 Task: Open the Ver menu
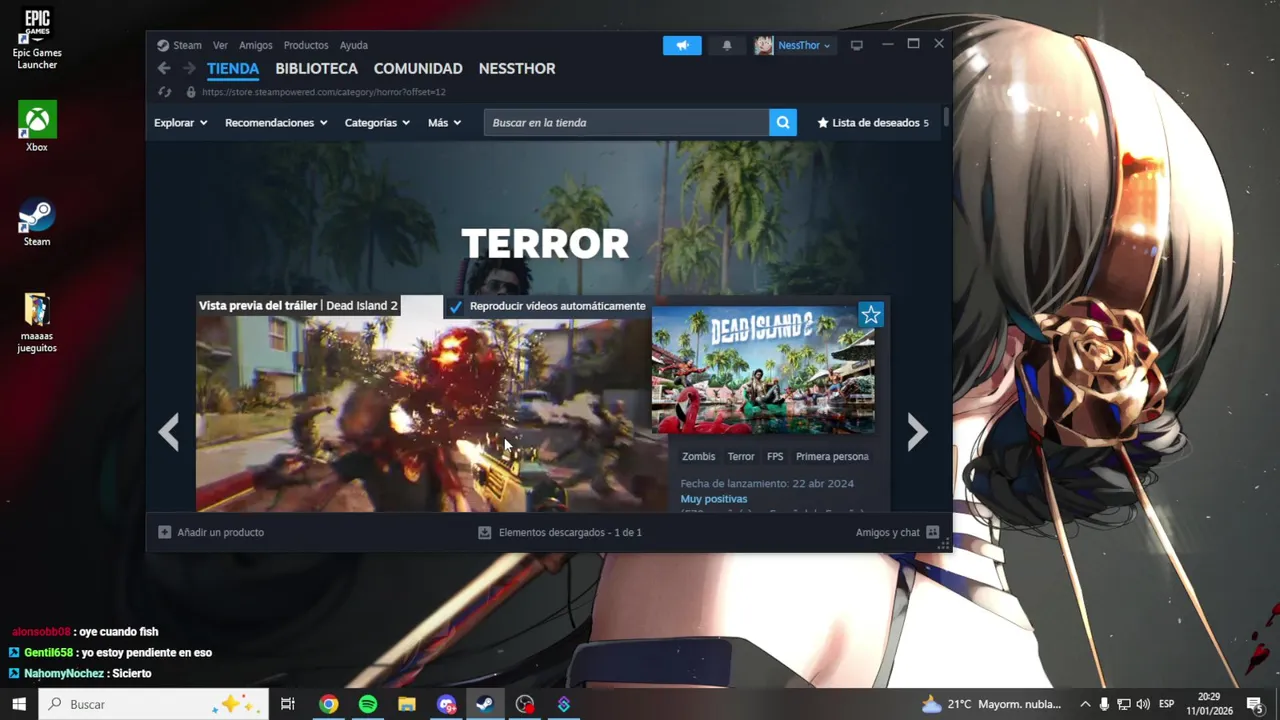tap(220, 45)
